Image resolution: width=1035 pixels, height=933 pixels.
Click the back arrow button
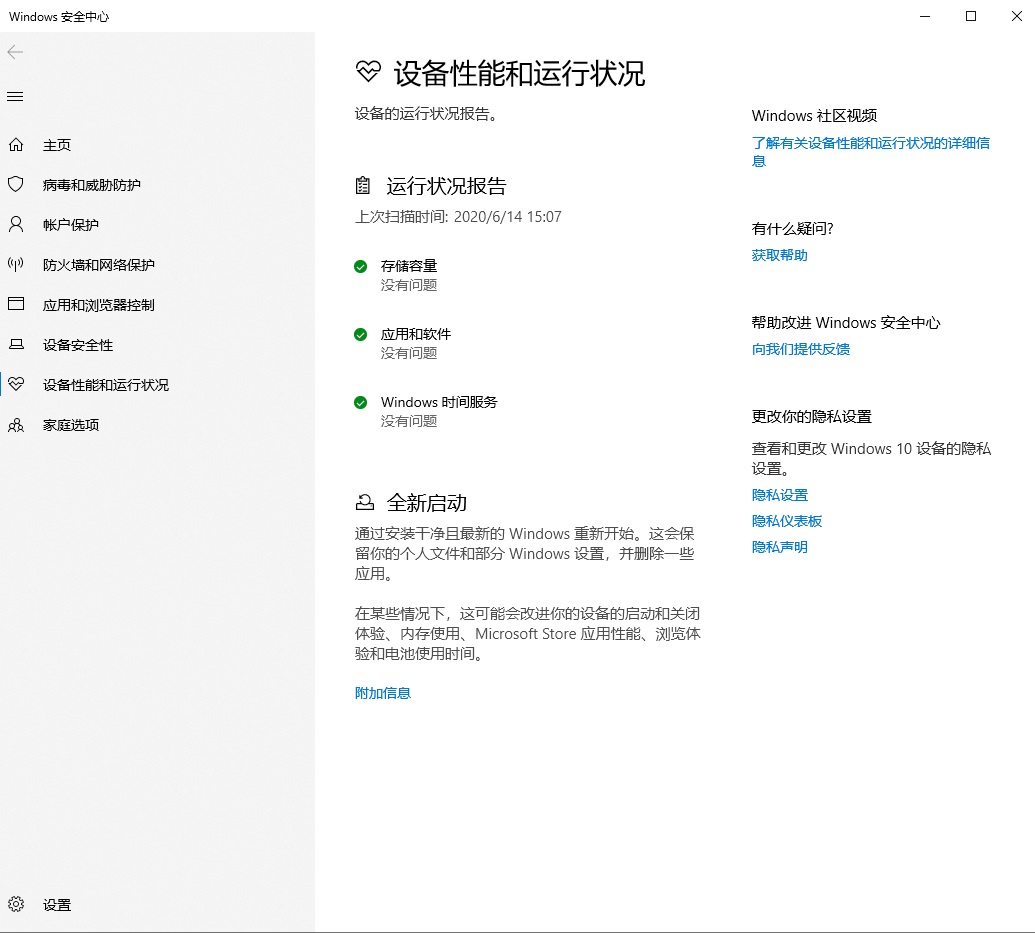tap(15, 52)
